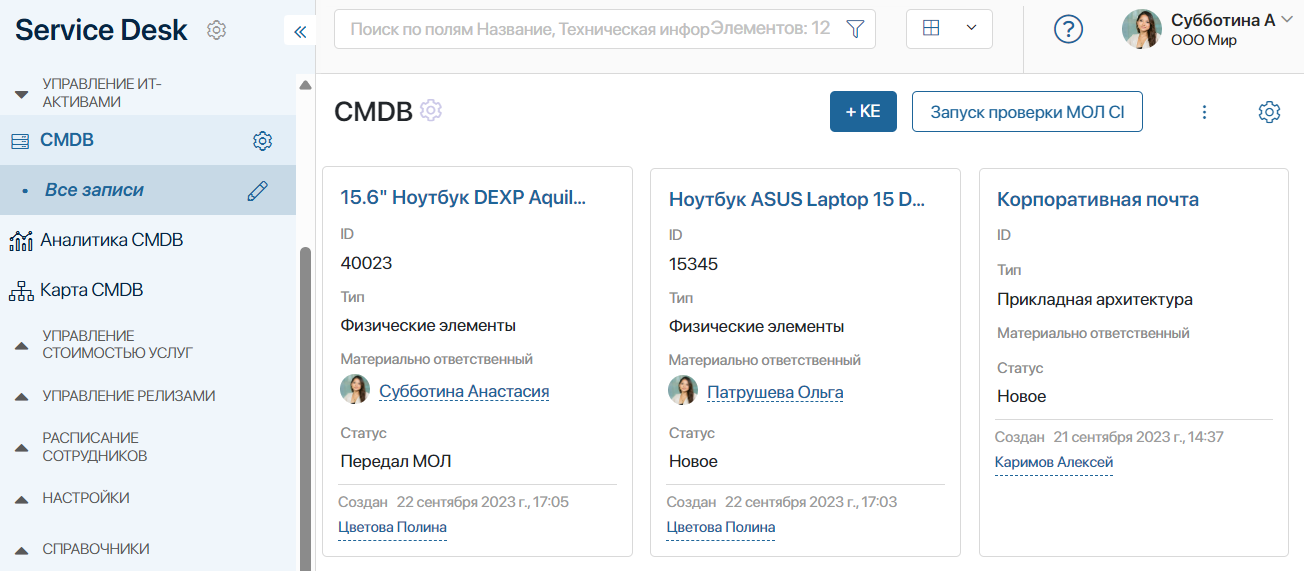The height and width of the screenshot is (571, 1304).
Task: Collapse Управление ИТ-активами section
Action: click(22, 94)
